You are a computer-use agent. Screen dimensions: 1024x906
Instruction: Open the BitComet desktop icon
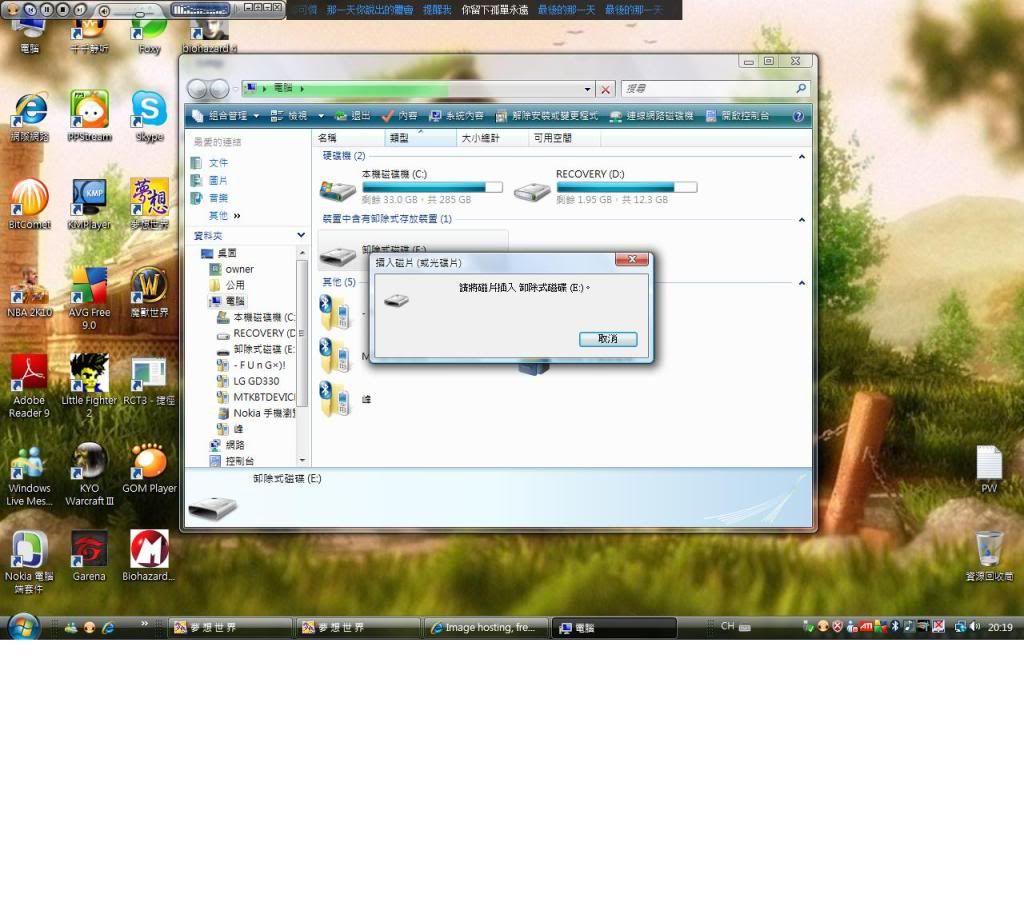(x=29, y=198)
